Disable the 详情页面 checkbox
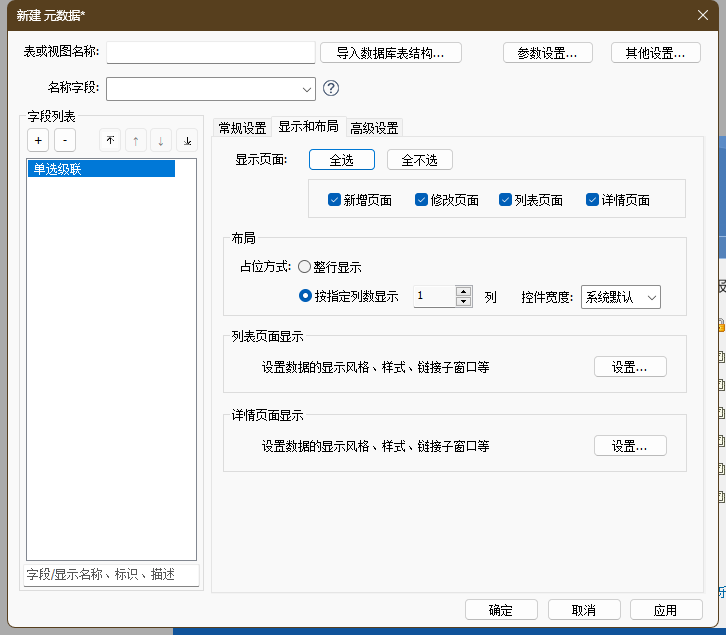The image size is (726, 635). [x=593, y=200]
